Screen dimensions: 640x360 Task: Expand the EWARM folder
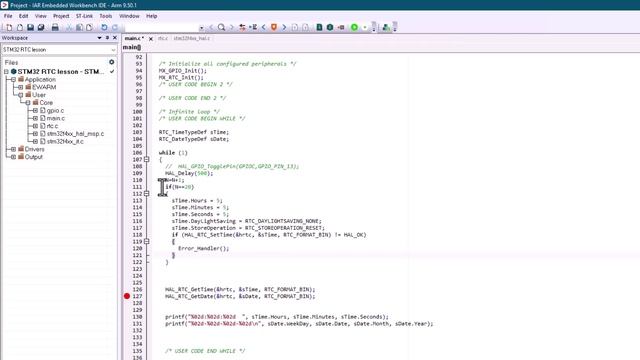coord(20,87)
